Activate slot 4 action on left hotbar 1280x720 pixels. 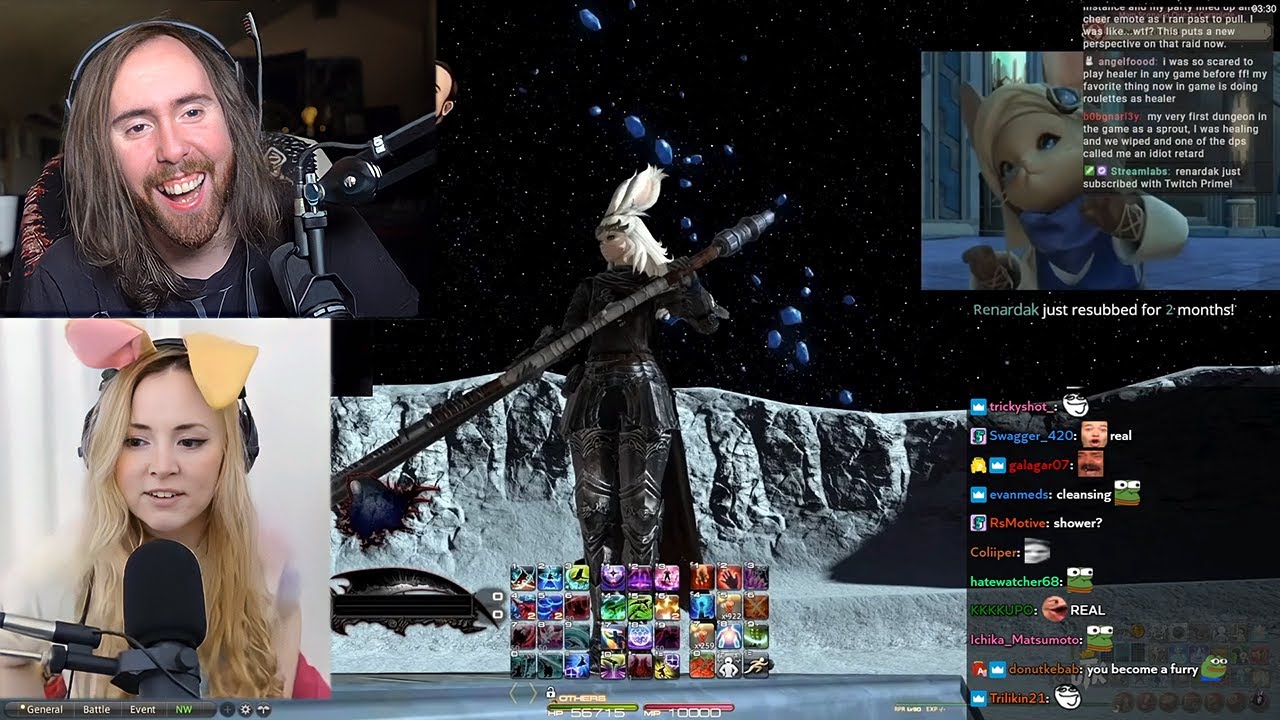[x=523, y=606]
